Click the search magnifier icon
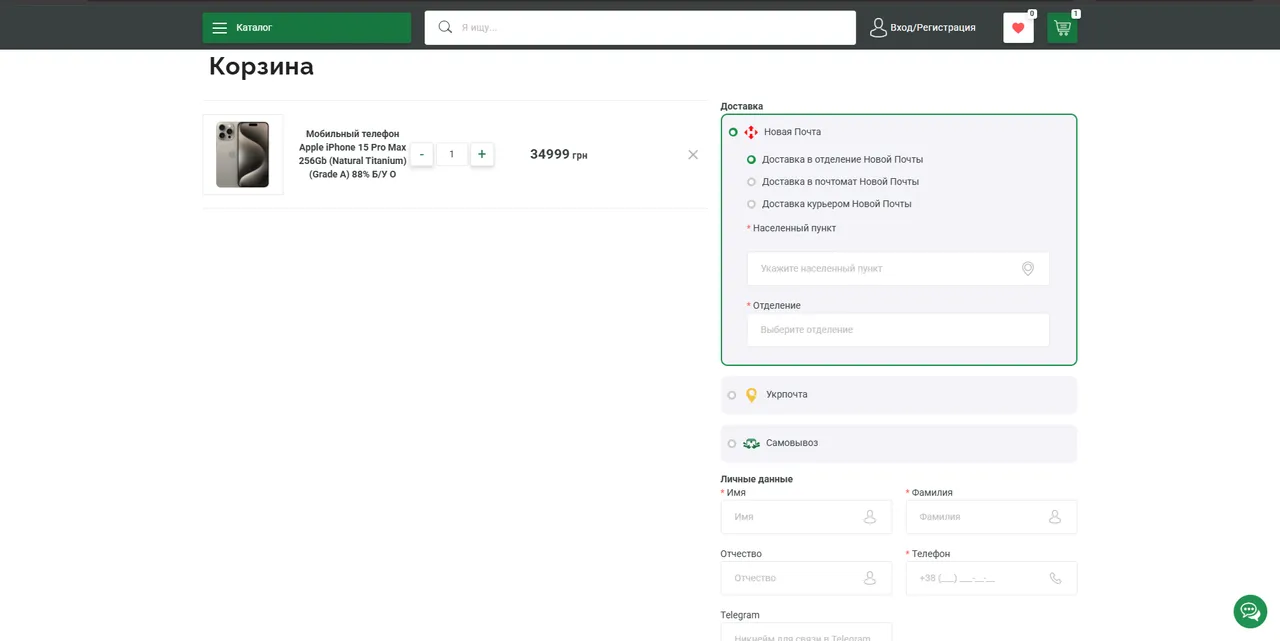 tap(445, 27)
